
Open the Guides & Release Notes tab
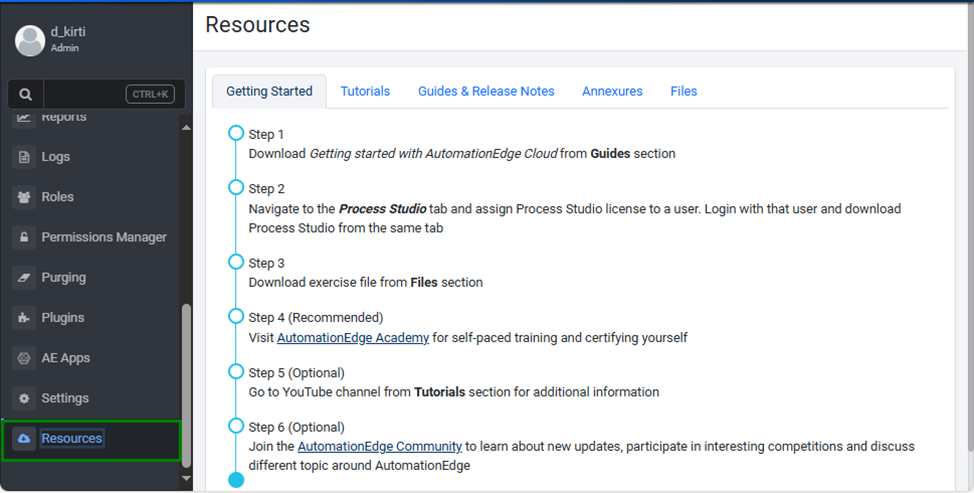486,91
